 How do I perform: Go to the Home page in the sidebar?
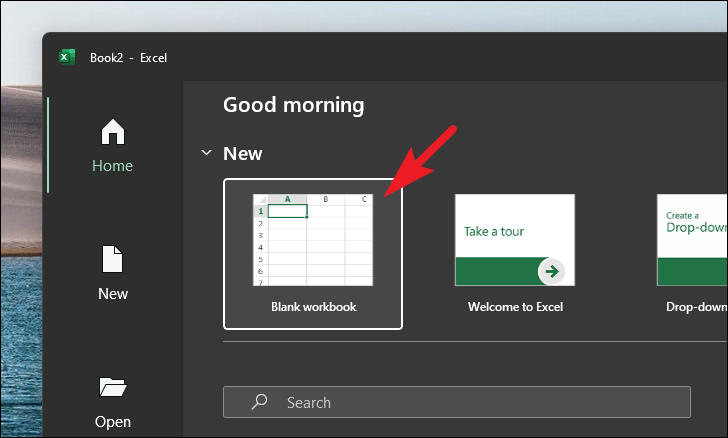click(112, 146)
